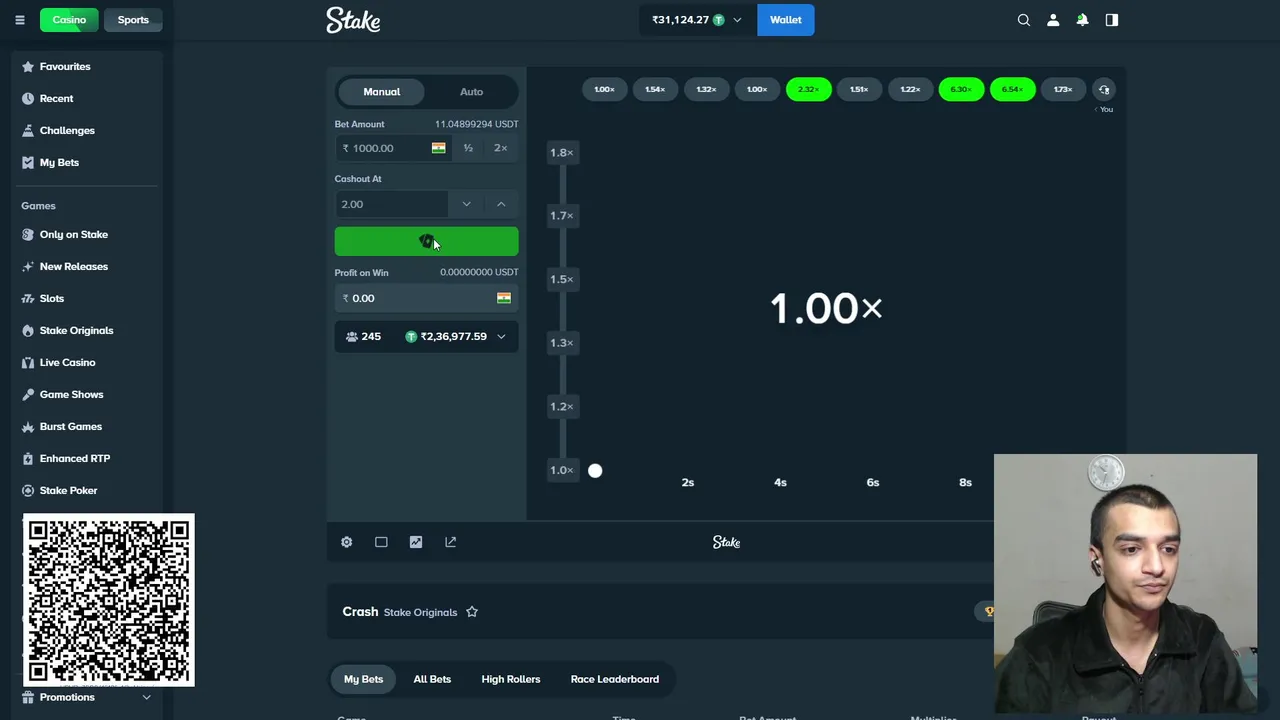Expand the balance currency dropdown
The height and width of the screenshot is (720, 1280).
(737, 20)
